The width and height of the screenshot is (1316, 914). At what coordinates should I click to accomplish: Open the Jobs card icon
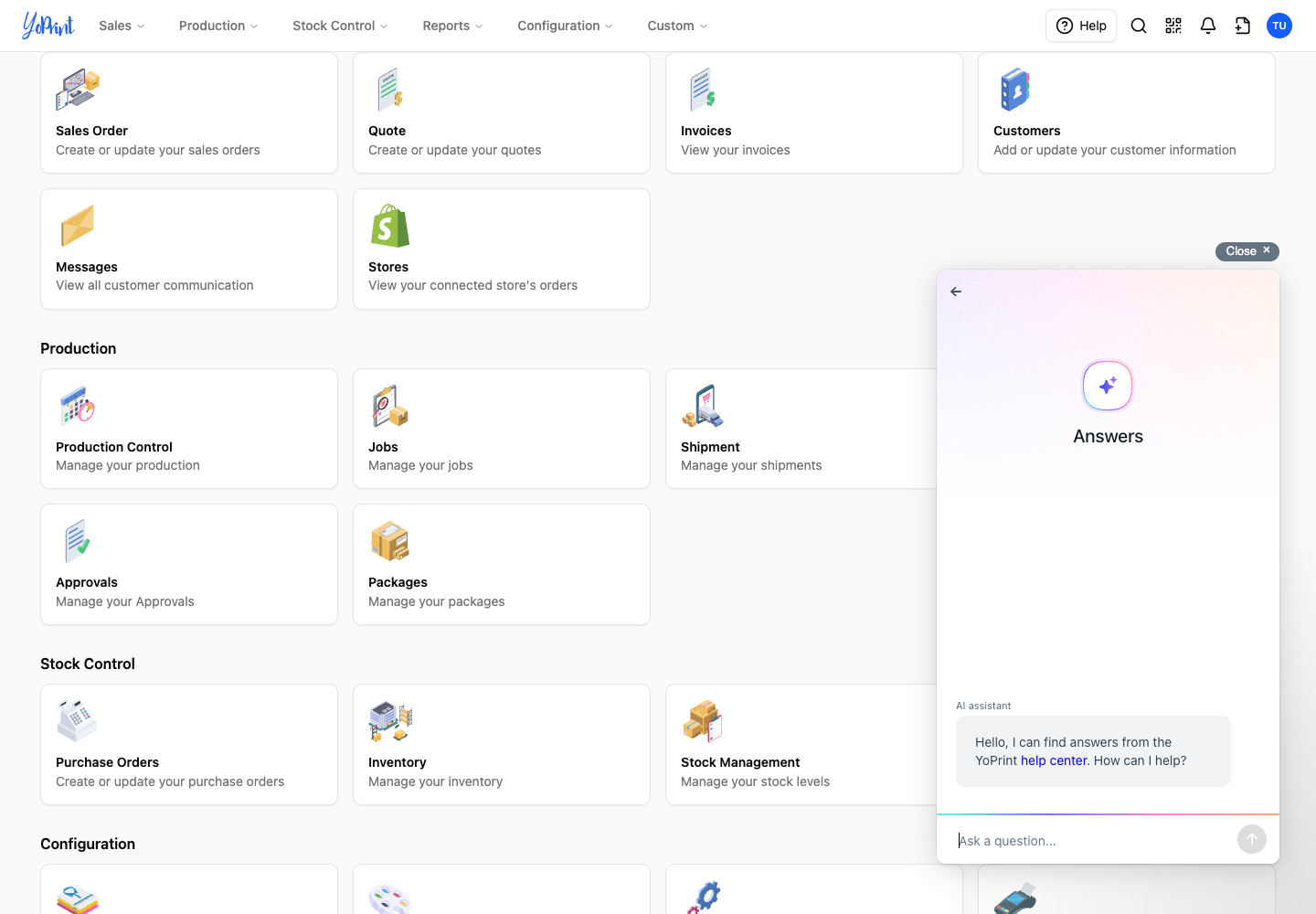click(x=390, y=406)
